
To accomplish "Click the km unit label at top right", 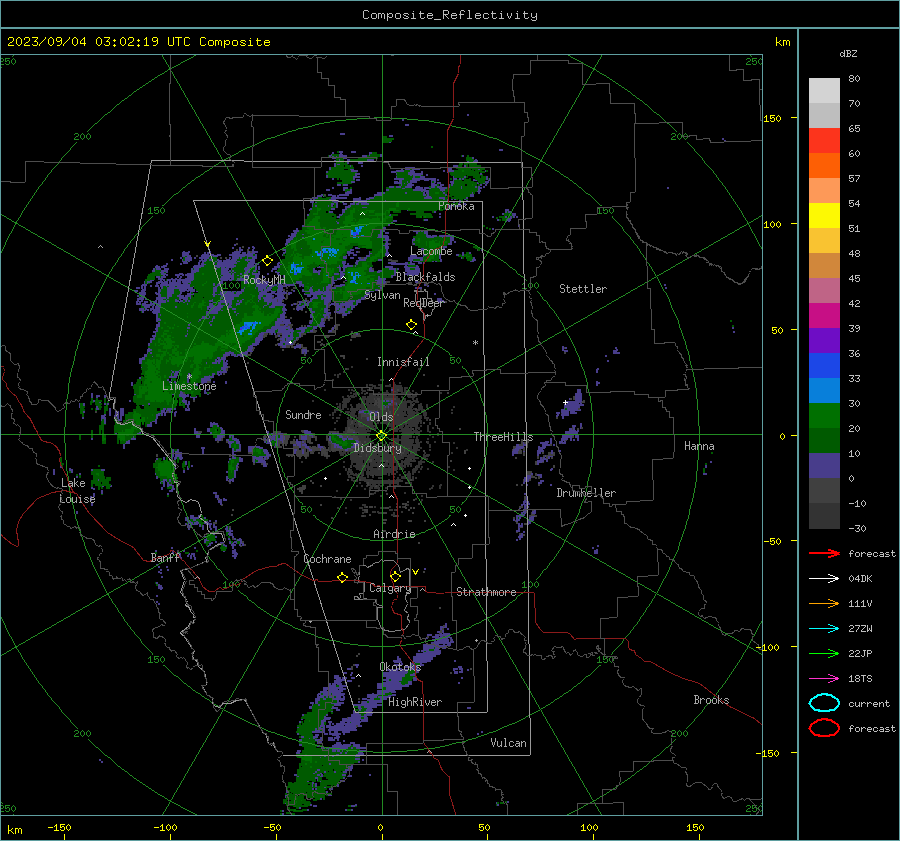I will [782, 42].
